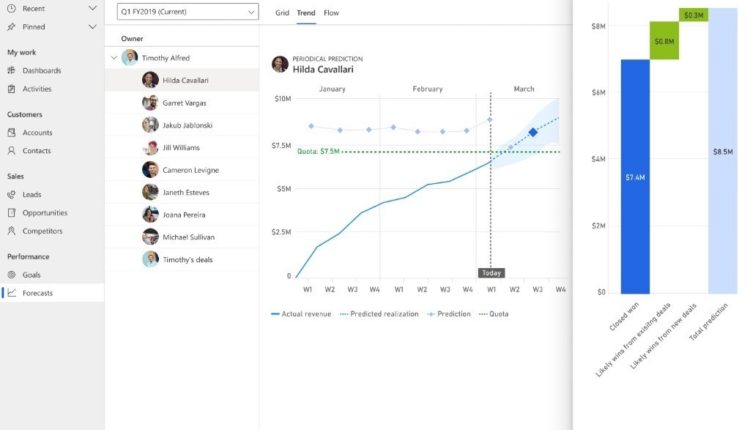
Task: Click the Today marker on chart
Action: 491,272
